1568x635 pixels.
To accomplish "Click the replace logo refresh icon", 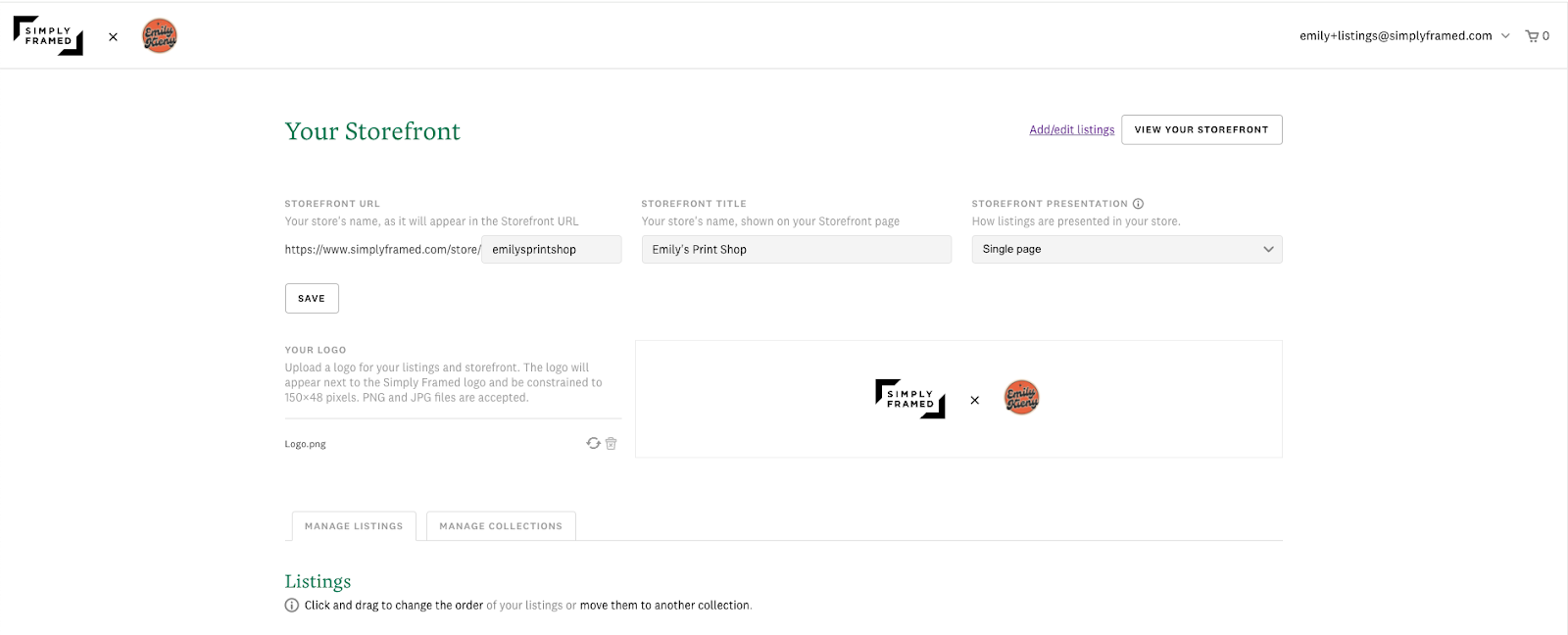I will [x=593, y=443].
